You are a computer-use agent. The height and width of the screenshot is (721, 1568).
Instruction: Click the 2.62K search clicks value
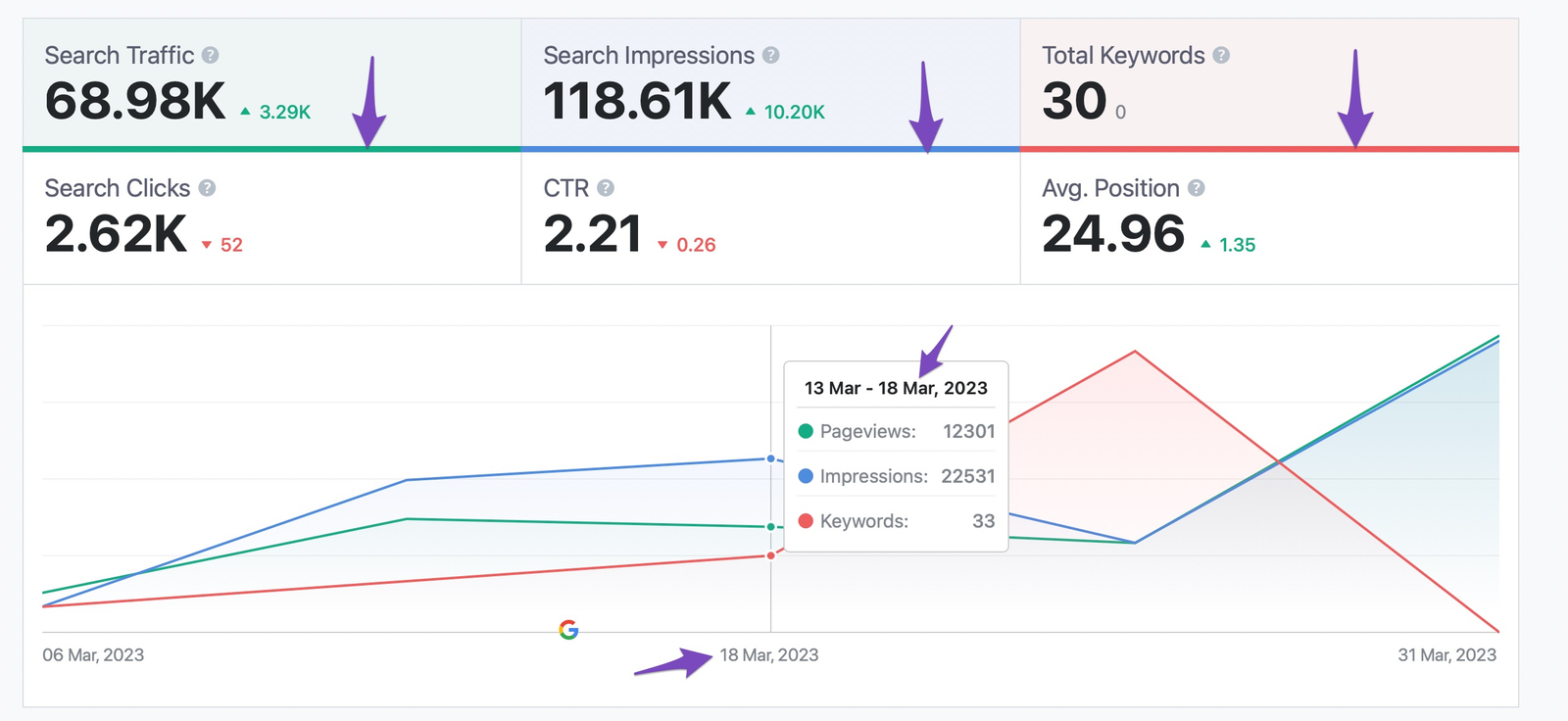[116, 234]
